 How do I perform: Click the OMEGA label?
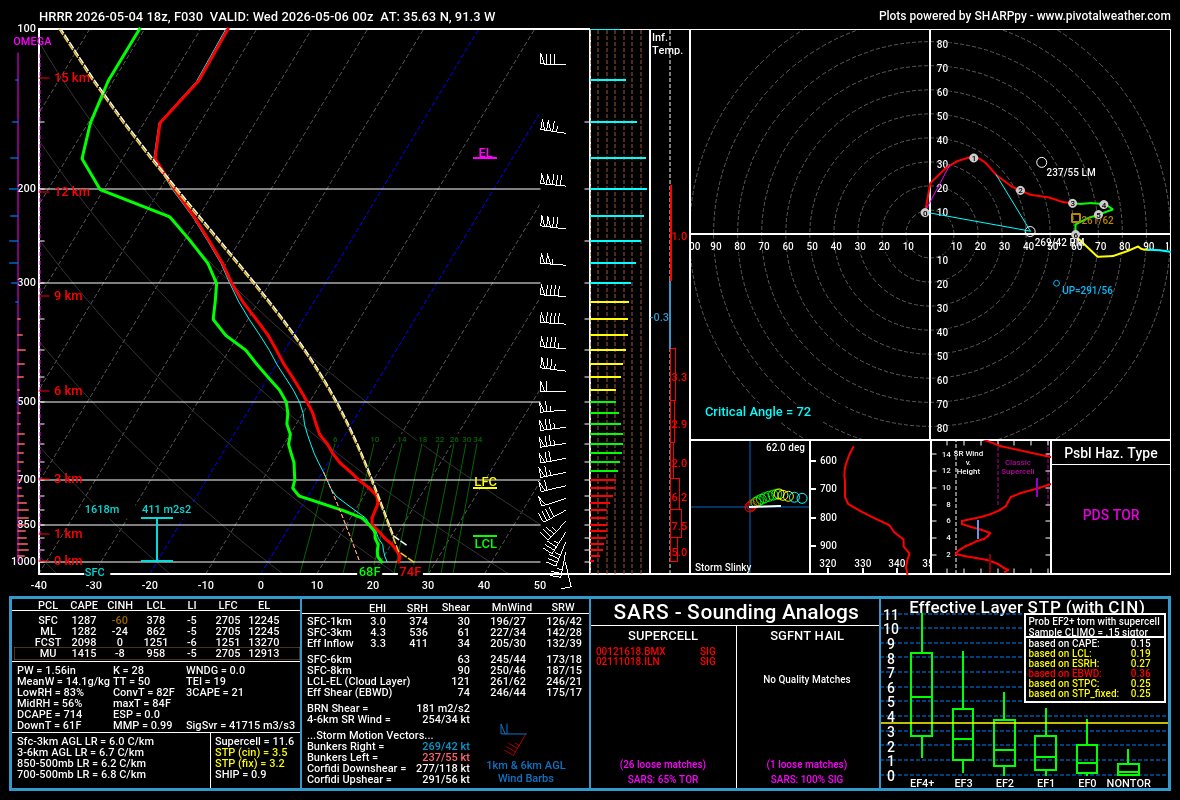32,41
